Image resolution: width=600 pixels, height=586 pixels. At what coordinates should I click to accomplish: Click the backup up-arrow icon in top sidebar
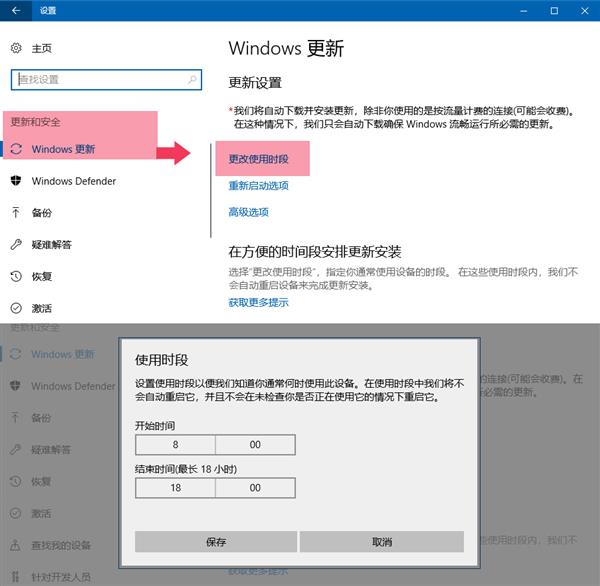pos(16,212)
